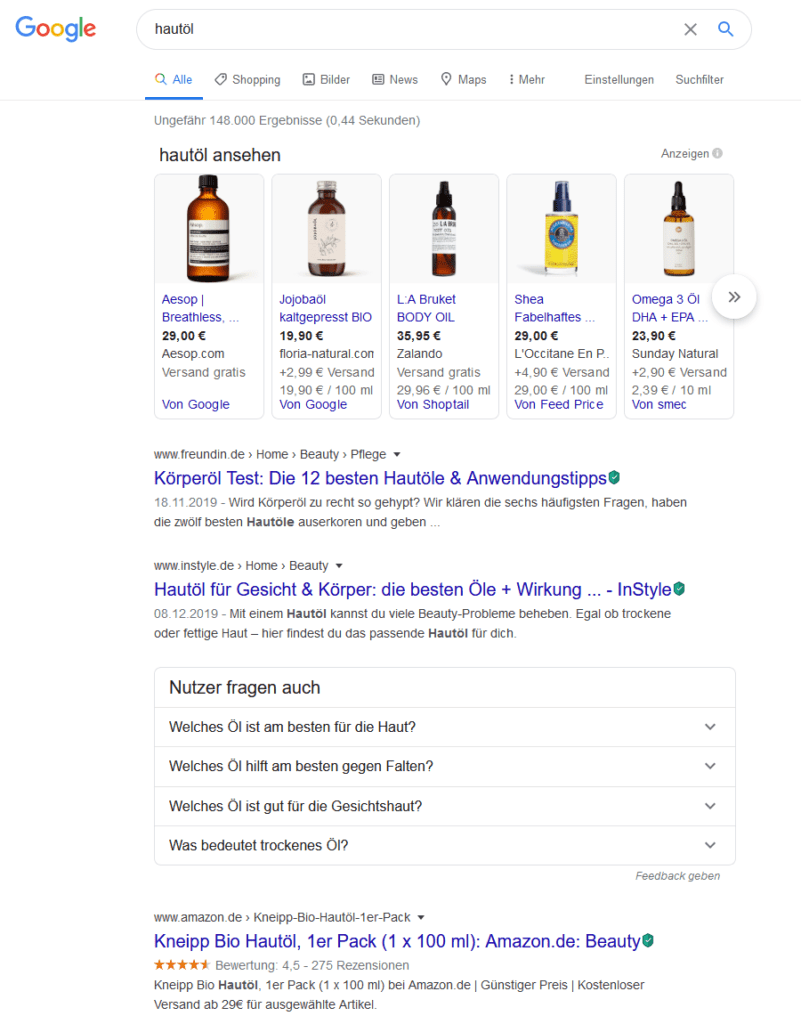Open Suchfilter options
801x1024 pixels.
tap(699, 80)
